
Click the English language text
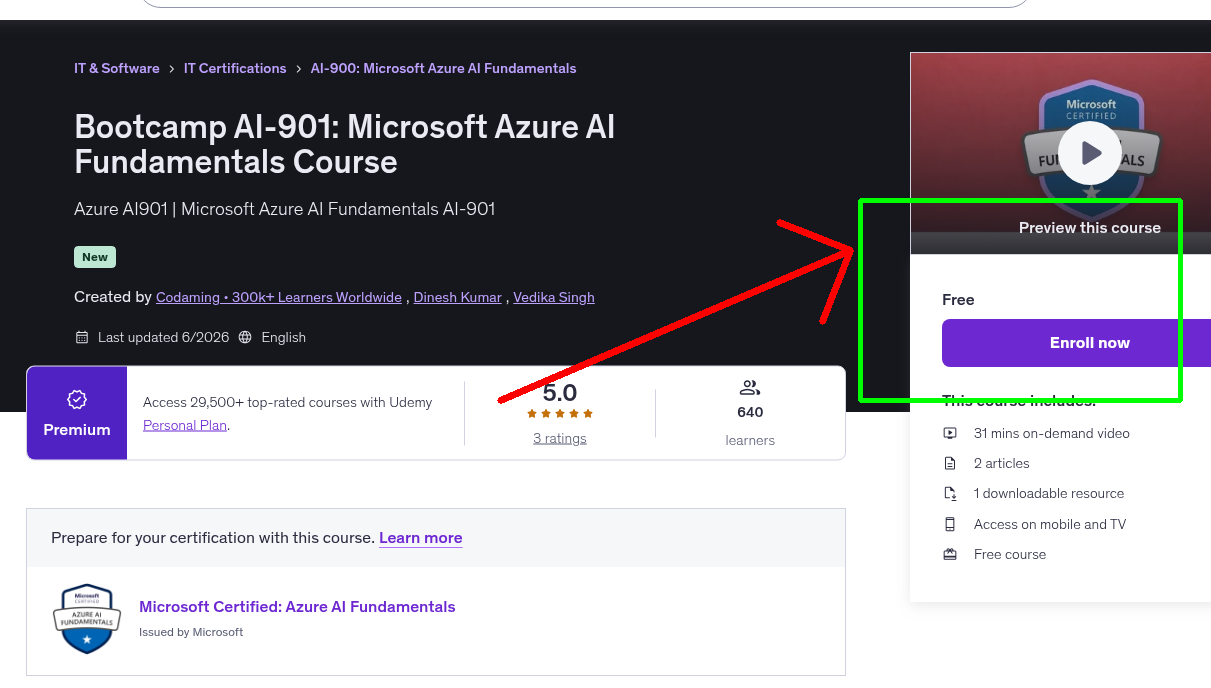point(284,338)
